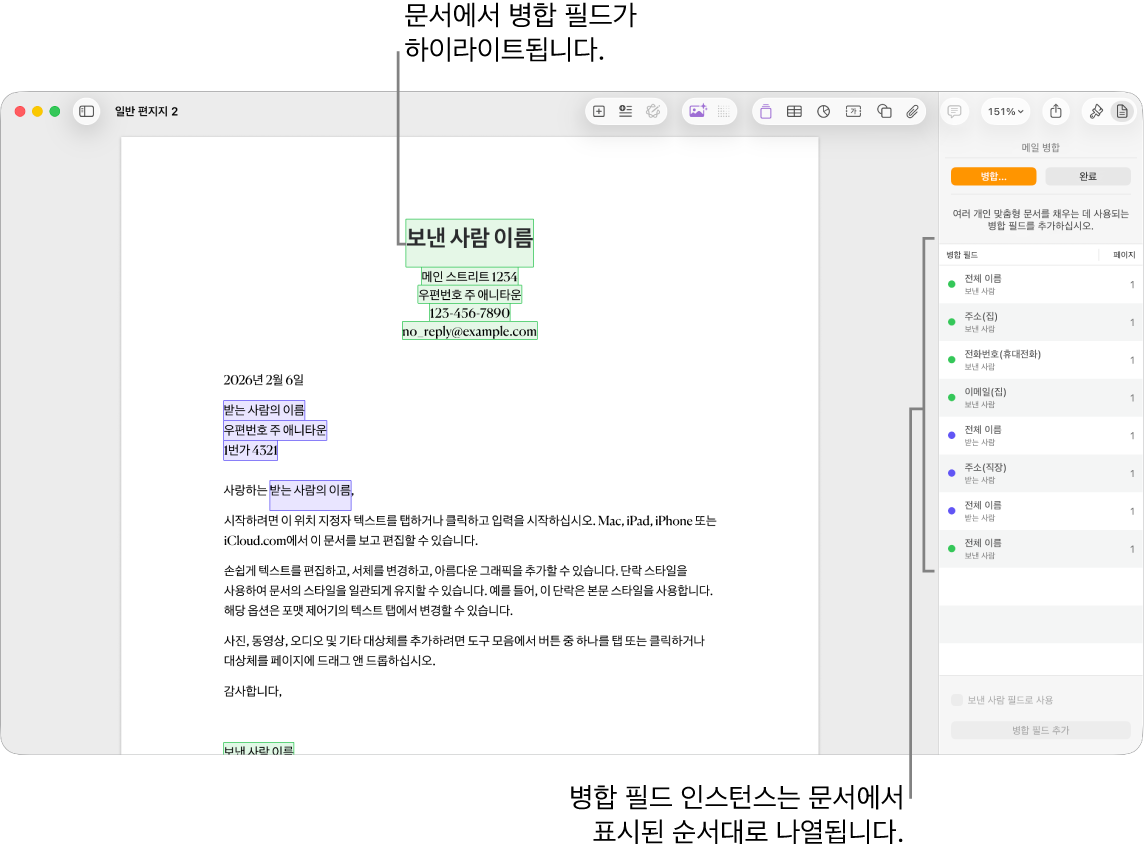Image resolution: width=1144 pixels, height=854 pixels.
Task: Click the dimmed dotted grid icon
Action: pyautogui.click(x=724, y=112)
